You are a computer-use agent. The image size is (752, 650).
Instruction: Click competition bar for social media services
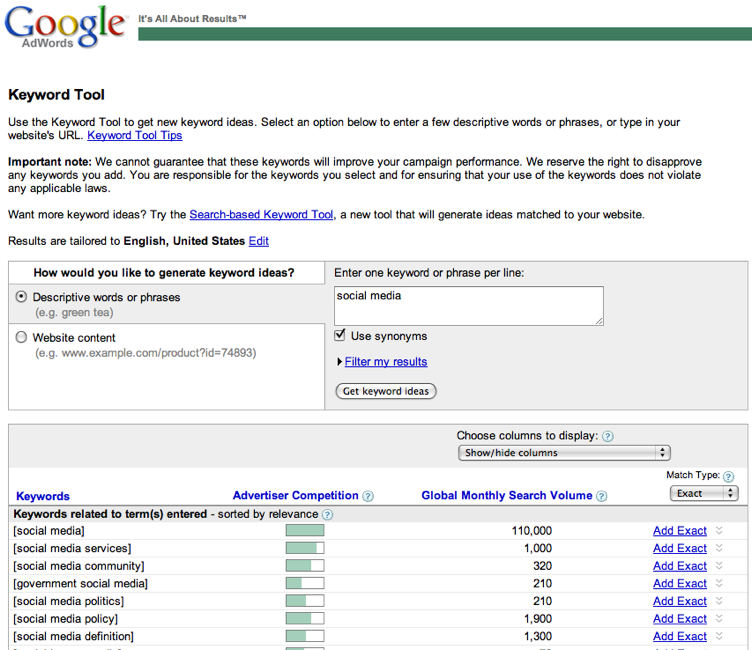coord(305,548)
